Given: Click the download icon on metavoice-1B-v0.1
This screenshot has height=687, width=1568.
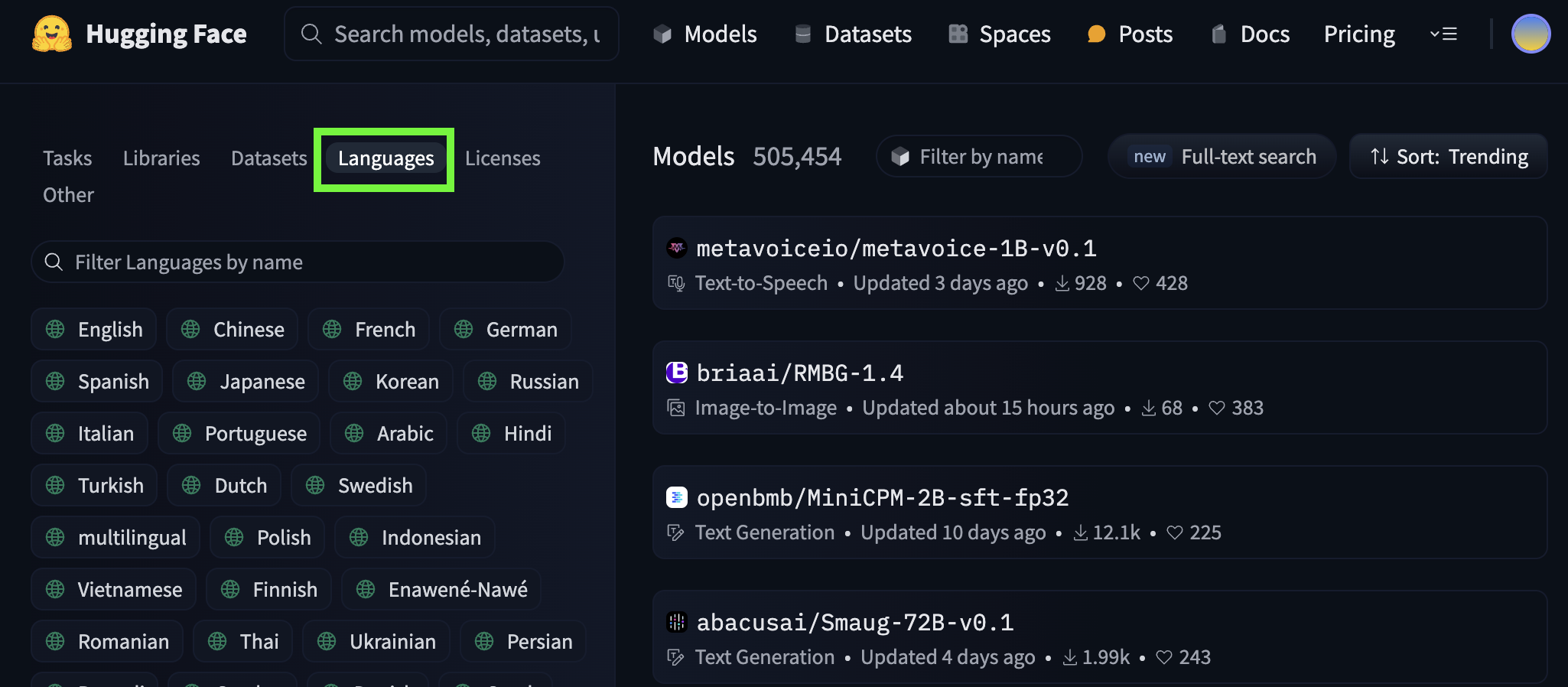Looking at the screenshot, I should pyautogui.click(x=1062, y=283).
